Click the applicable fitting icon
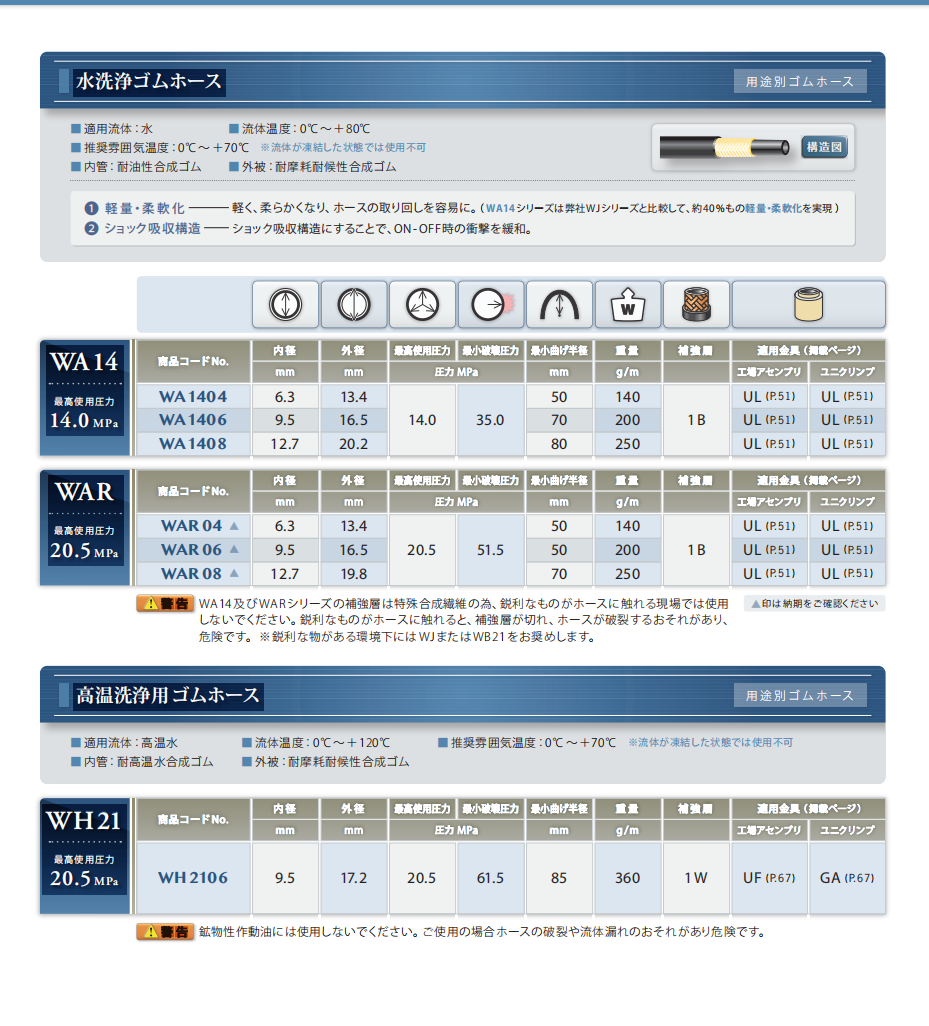The height and width of the screenshot is (1026, 929). [x=808, y=305]
